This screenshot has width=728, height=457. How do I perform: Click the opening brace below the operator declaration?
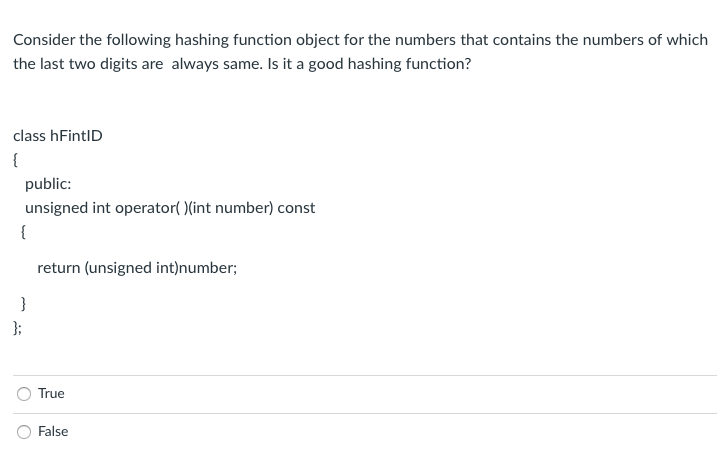click(x=23, y=231)
